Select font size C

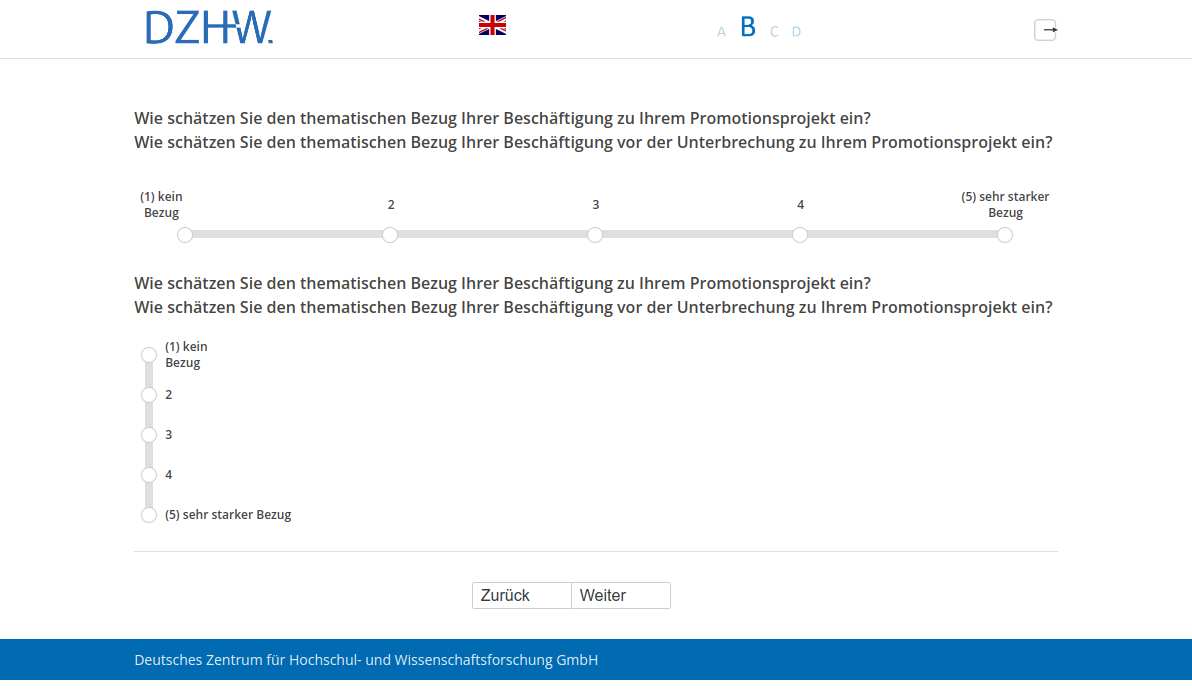click(x=774, y=32)
